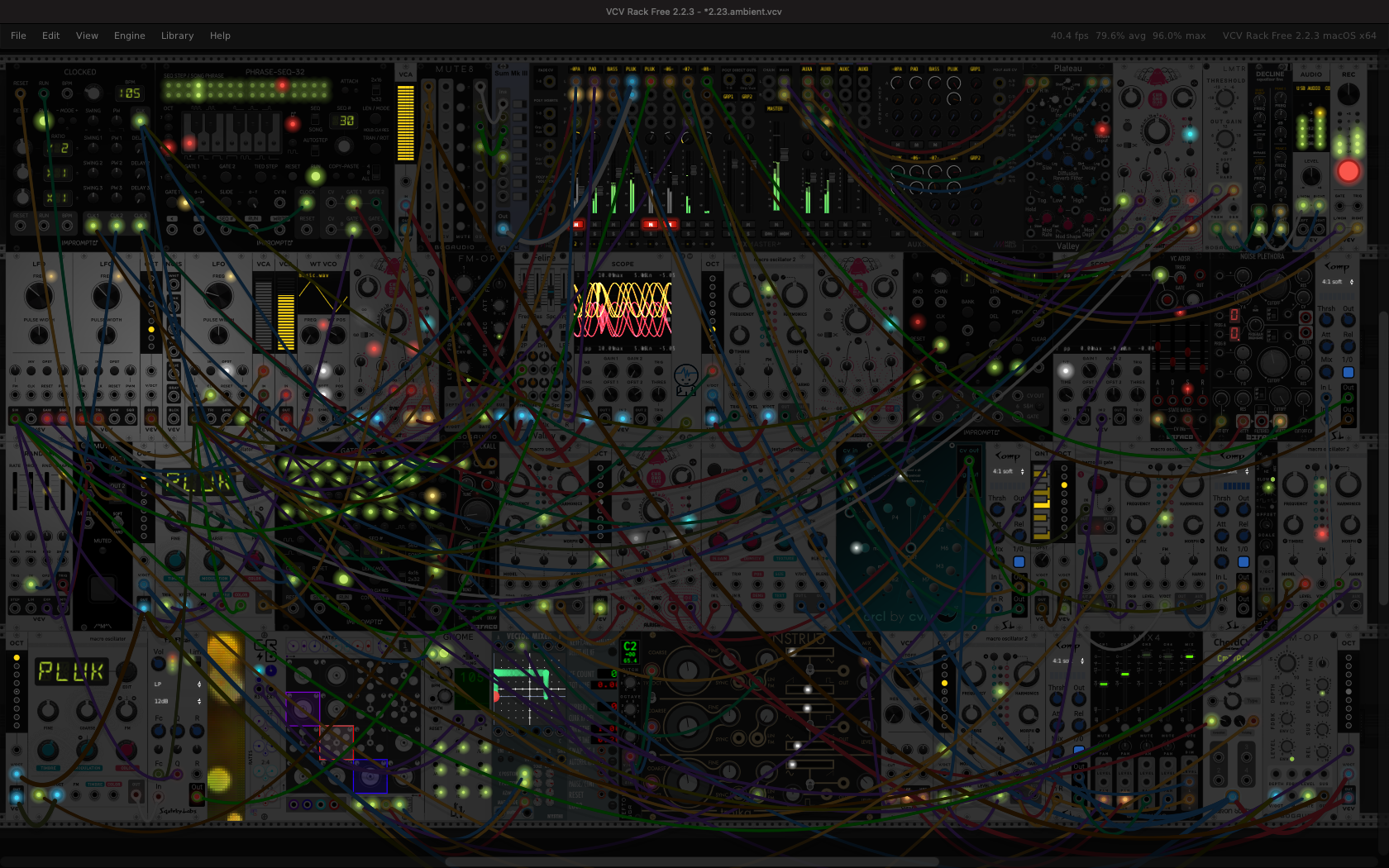Screen dimensions: 1389x868
Task: Click the LEVEL knob on AUDIO module
Action: [1311, 176]
